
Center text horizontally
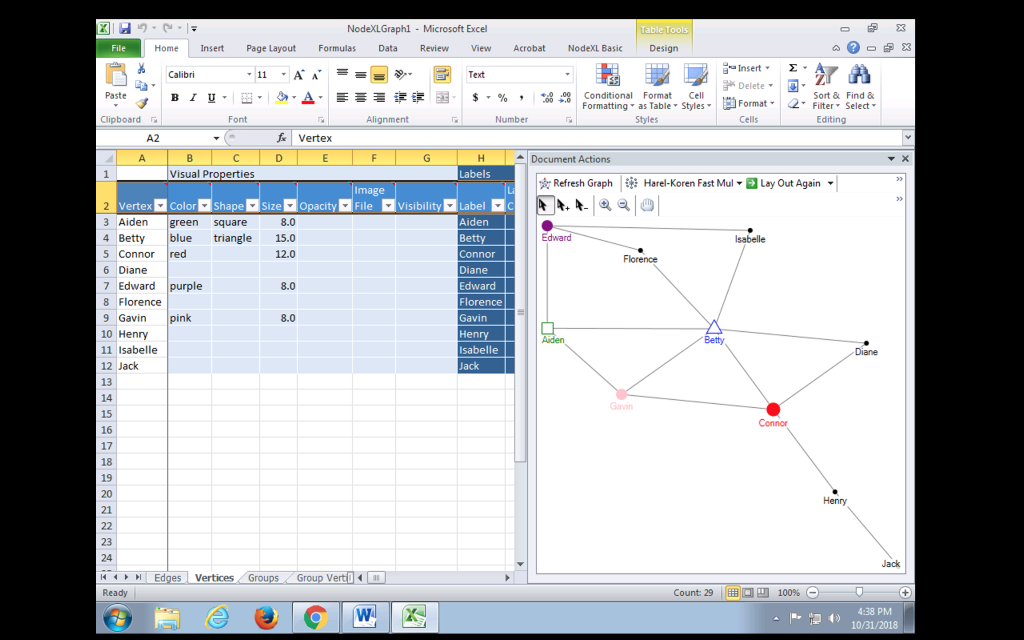pyautogui.click(x=360, y=98)
